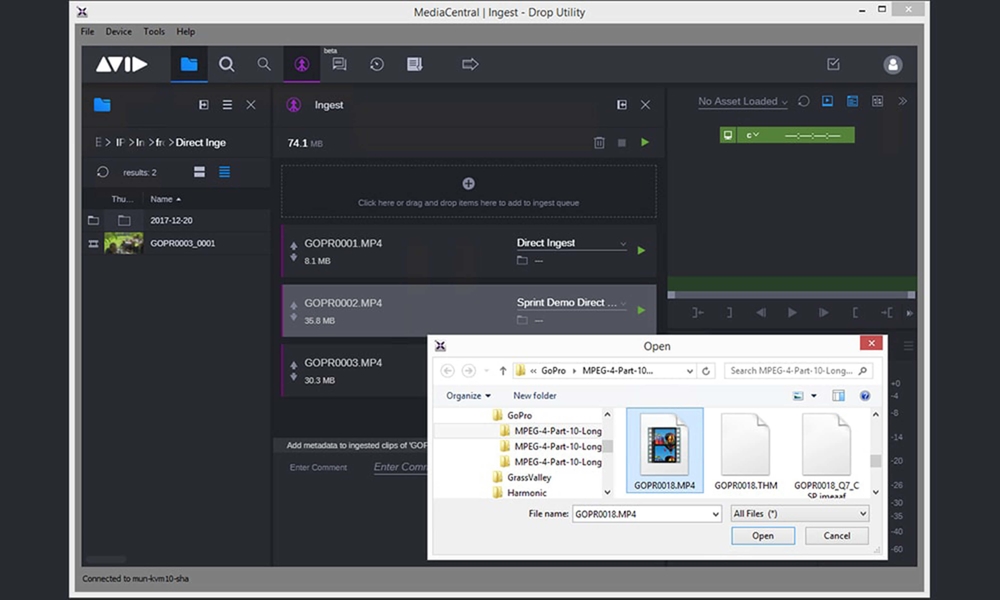Click Open button in dialog
This screenshot has width=1000, height=600.
[763, 536]
